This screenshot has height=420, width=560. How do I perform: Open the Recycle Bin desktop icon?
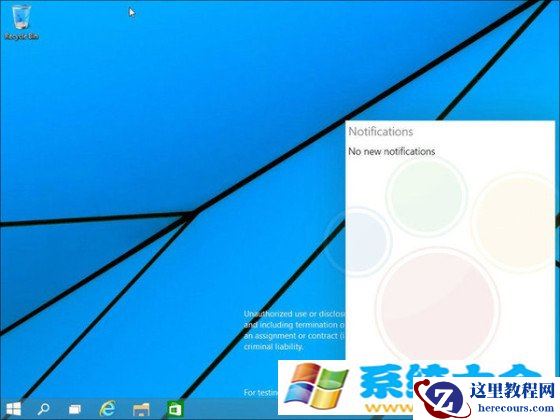tap(21, 22)
